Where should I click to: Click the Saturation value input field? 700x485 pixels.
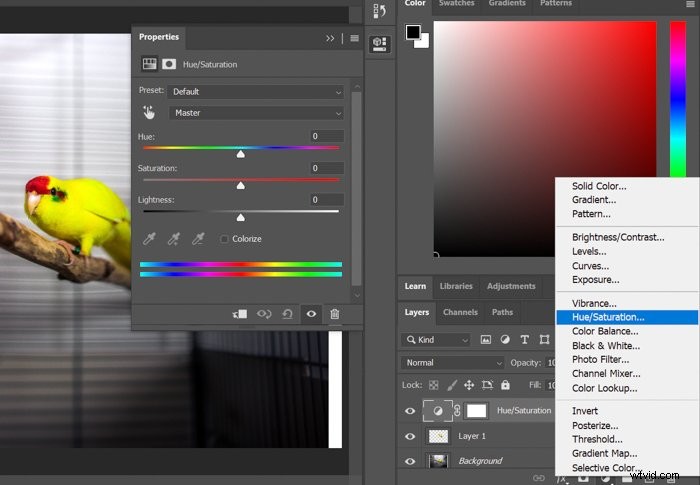click(327, 168)
